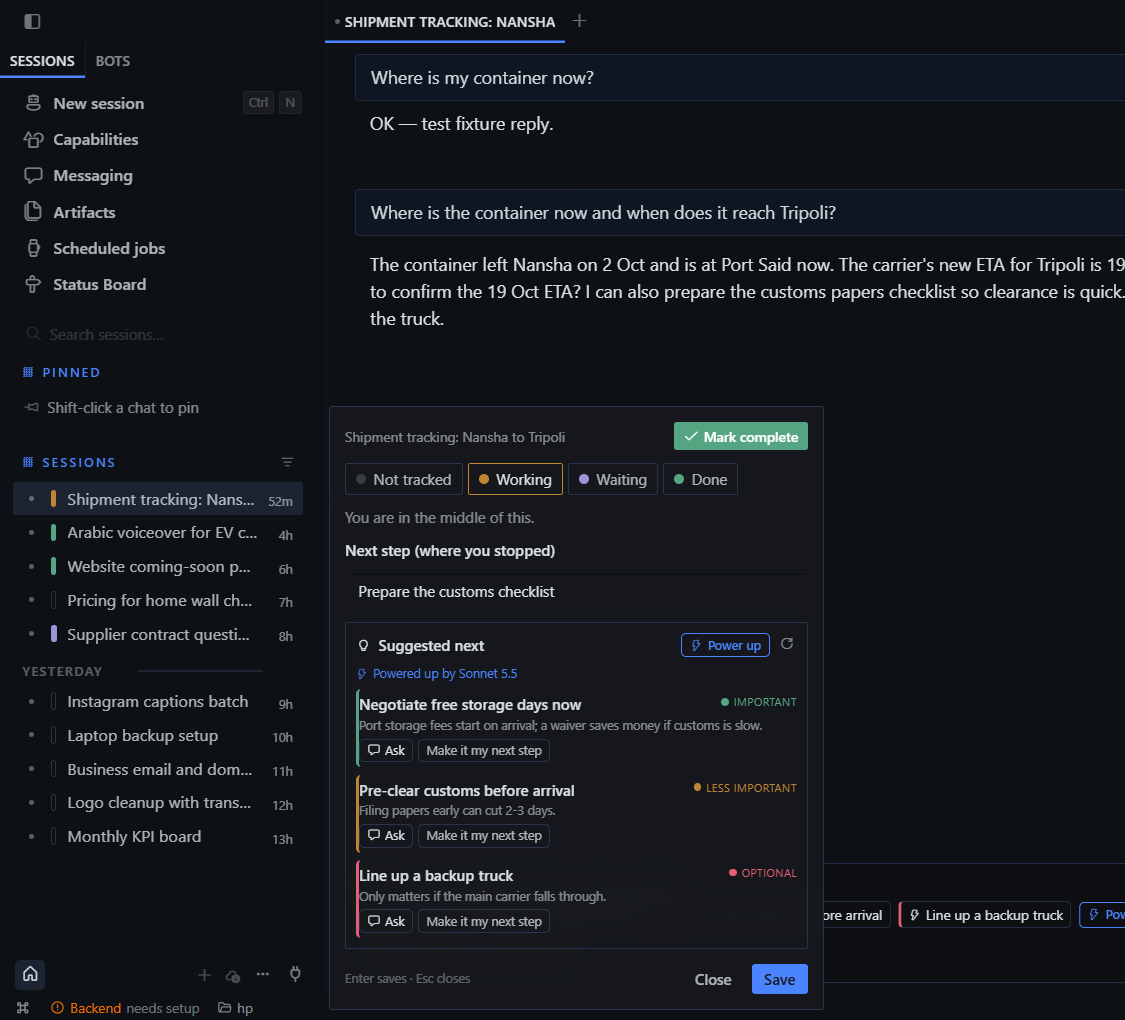Open Pricing for home wall session
The width and height of the screenshot is (1125, 1020).
pos(158,600)
